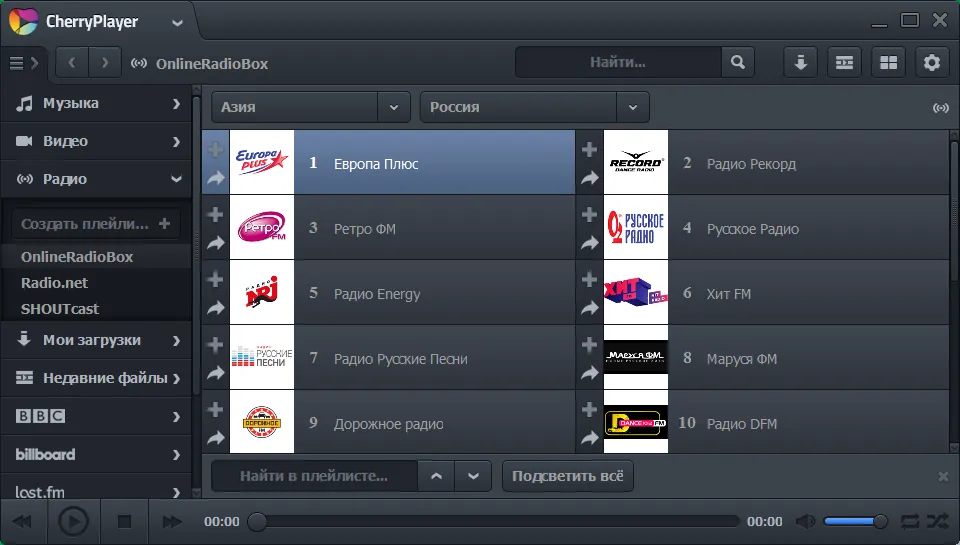Image resolution: width=960 pixels, height=545 pixels.
Task: Expand the Видео section
Action: [97, 141]
